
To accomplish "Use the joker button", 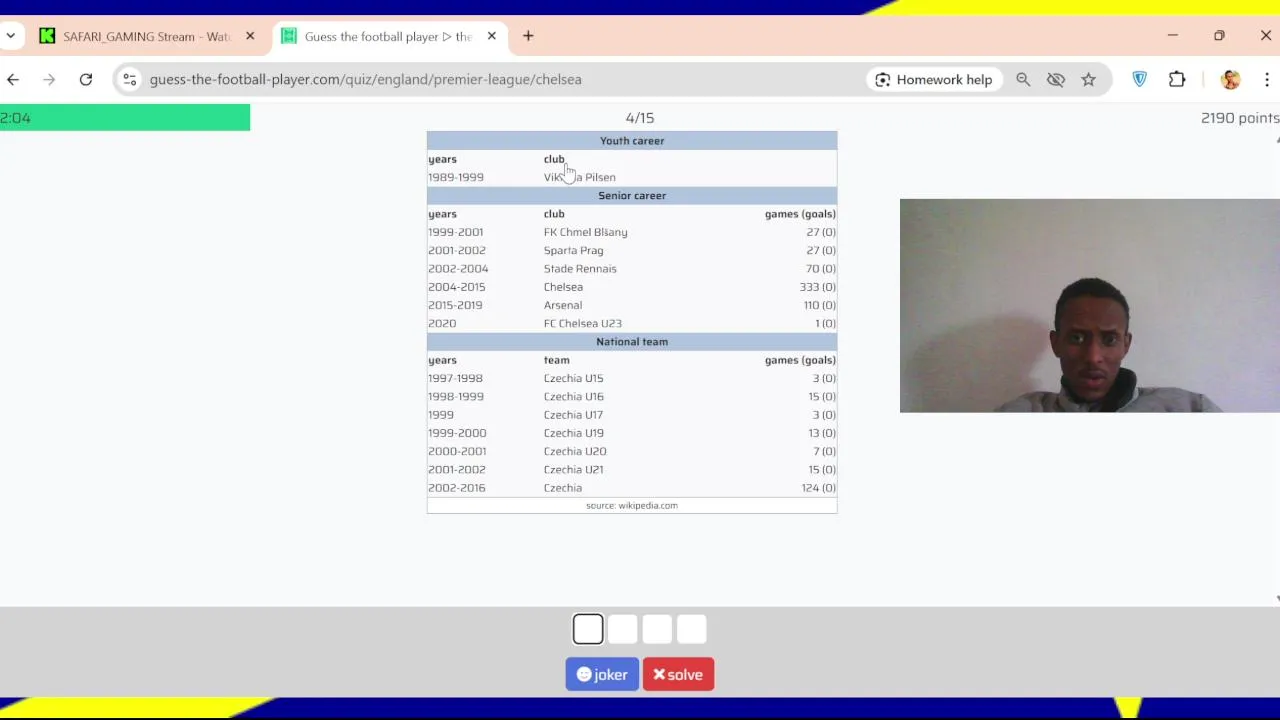I will point(602,674).
